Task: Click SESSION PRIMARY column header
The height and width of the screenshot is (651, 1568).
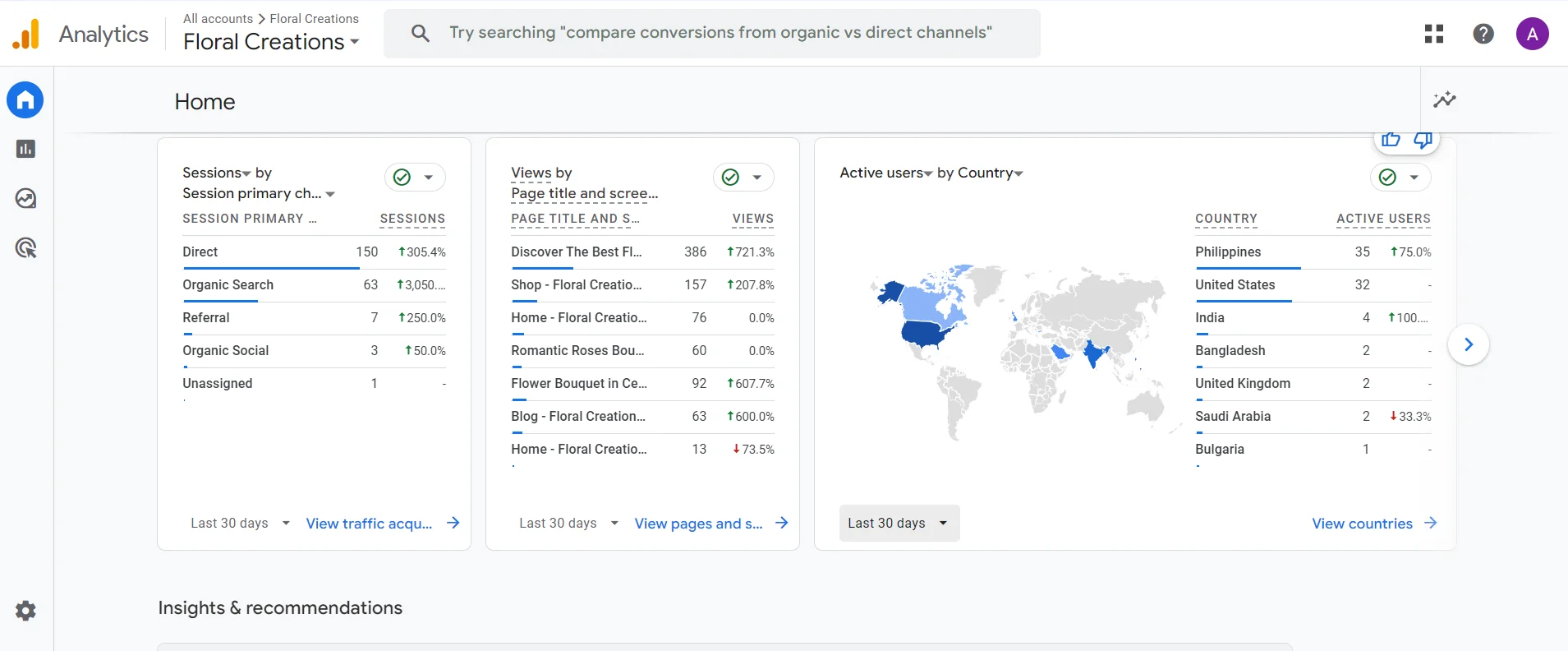Action: pos(249,219)
